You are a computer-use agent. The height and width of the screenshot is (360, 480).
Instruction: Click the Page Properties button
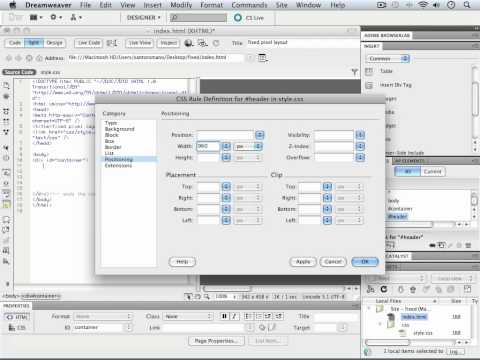point(216,341)
